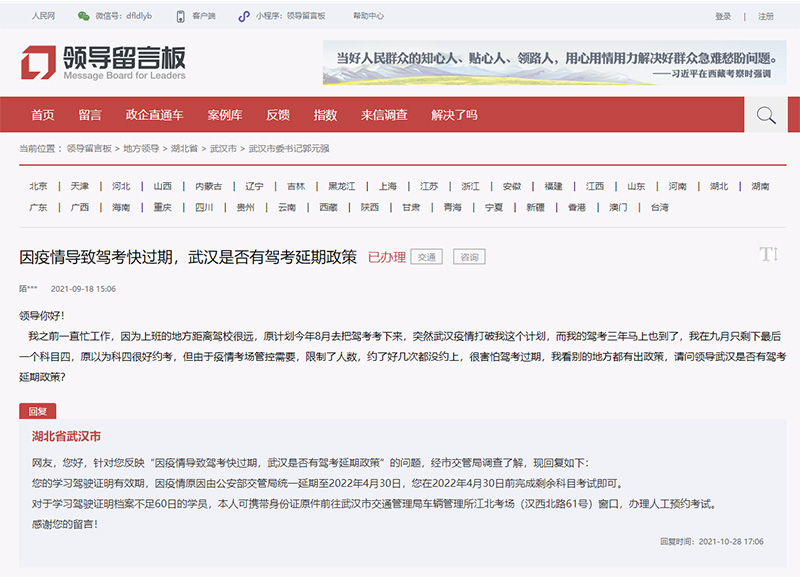800x577 pixels.
Task: Open the 人民网 link at top
Action: [x=44, y=17]
